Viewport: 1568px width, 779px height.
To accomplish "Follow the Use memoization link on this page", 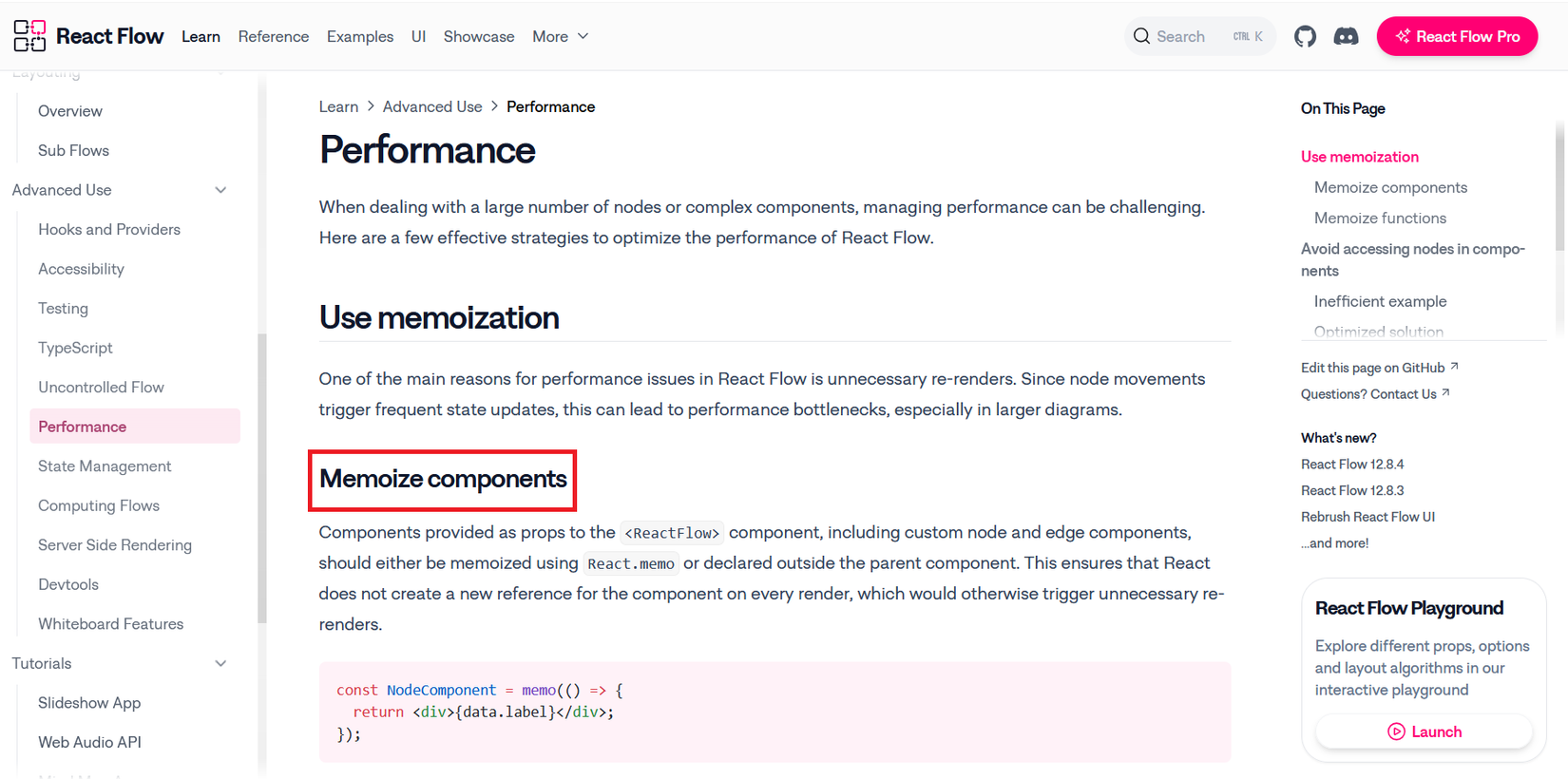I will pos(1359,156).
